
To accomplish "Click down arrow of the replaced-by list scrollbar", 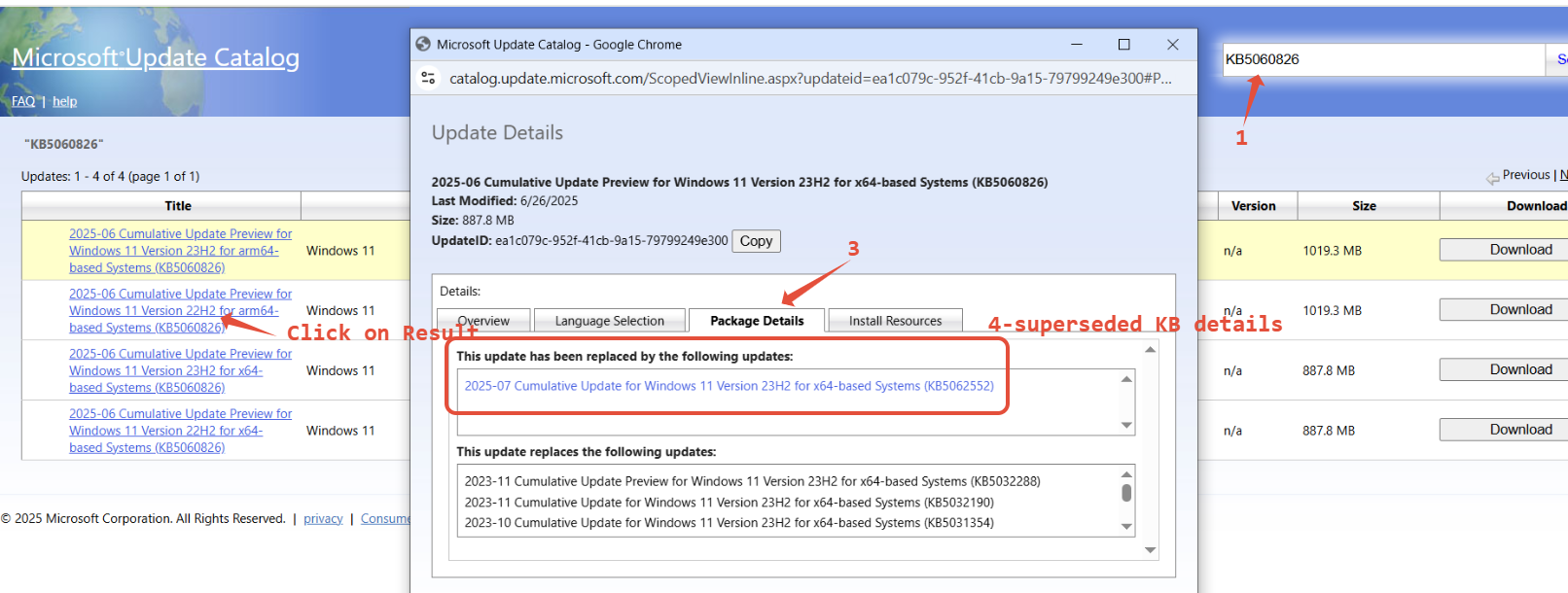I will point(1126,425).
